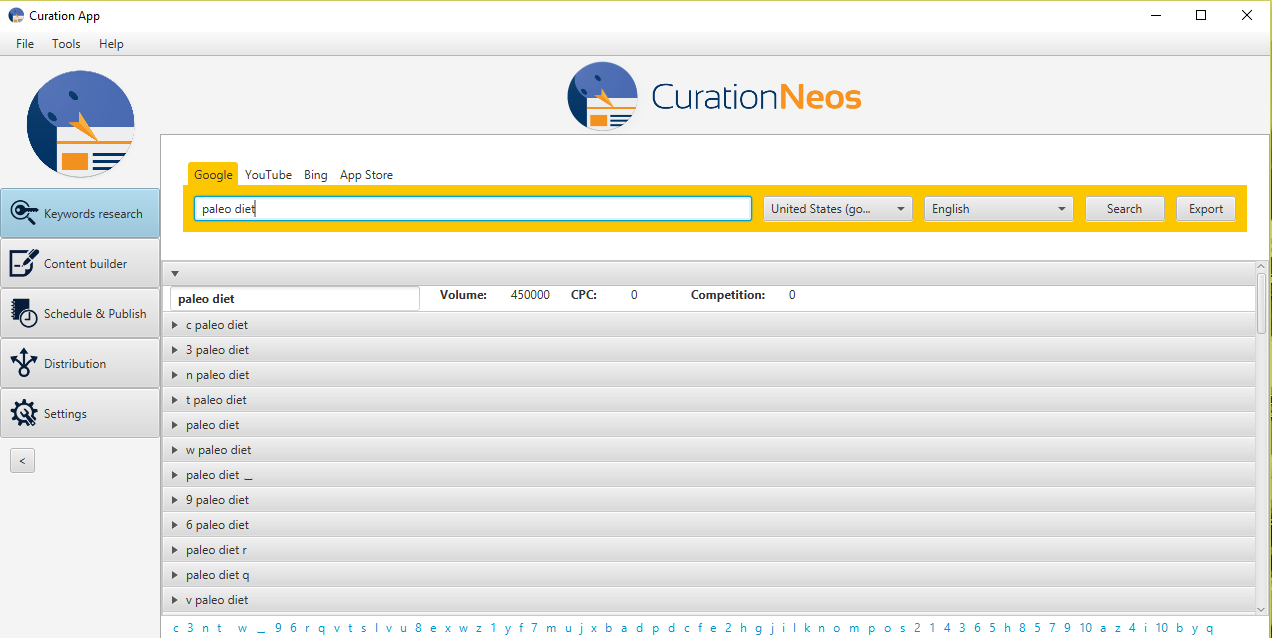This screenshot has height=638, width=1272.
Task: Jump to the 'r' link in bottom index
Action: tap(308, 629)
